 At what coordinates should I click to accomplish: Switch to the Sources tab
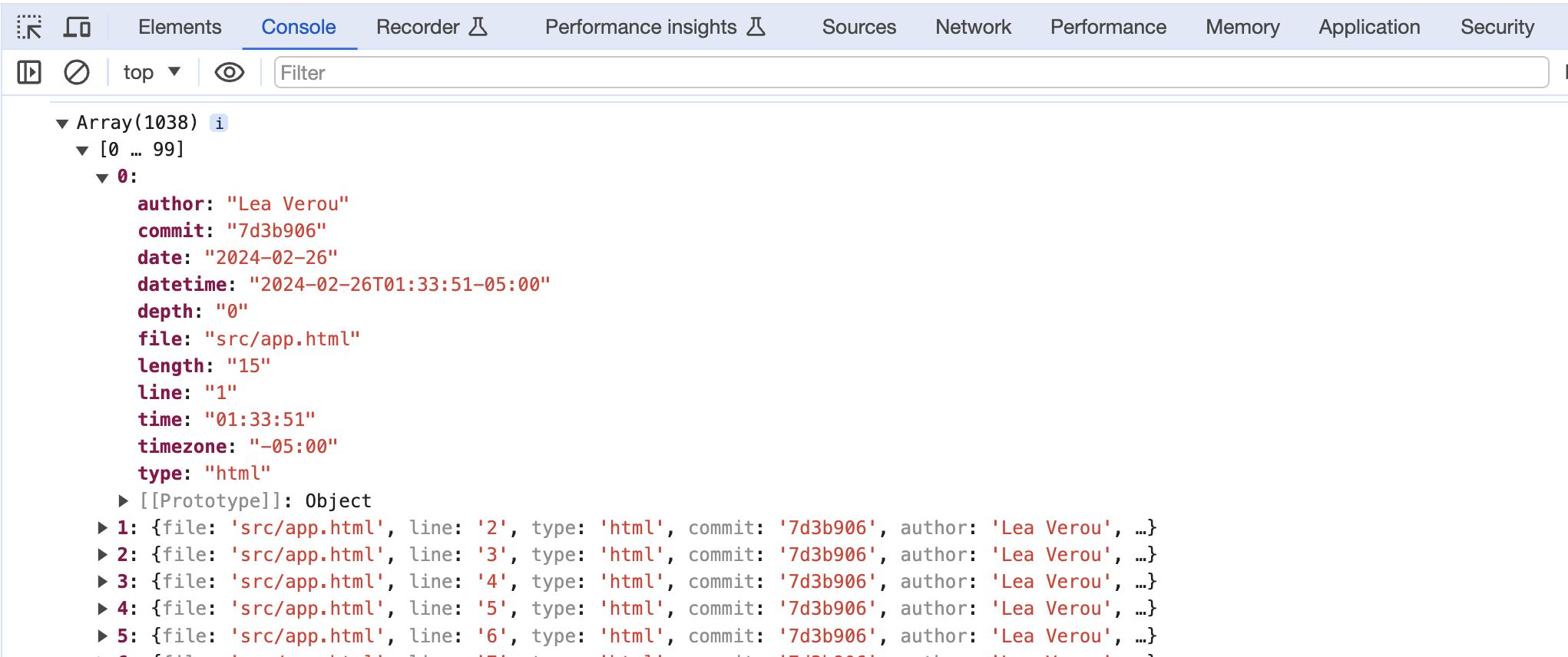pyautogui.click(x=859, y=27)
